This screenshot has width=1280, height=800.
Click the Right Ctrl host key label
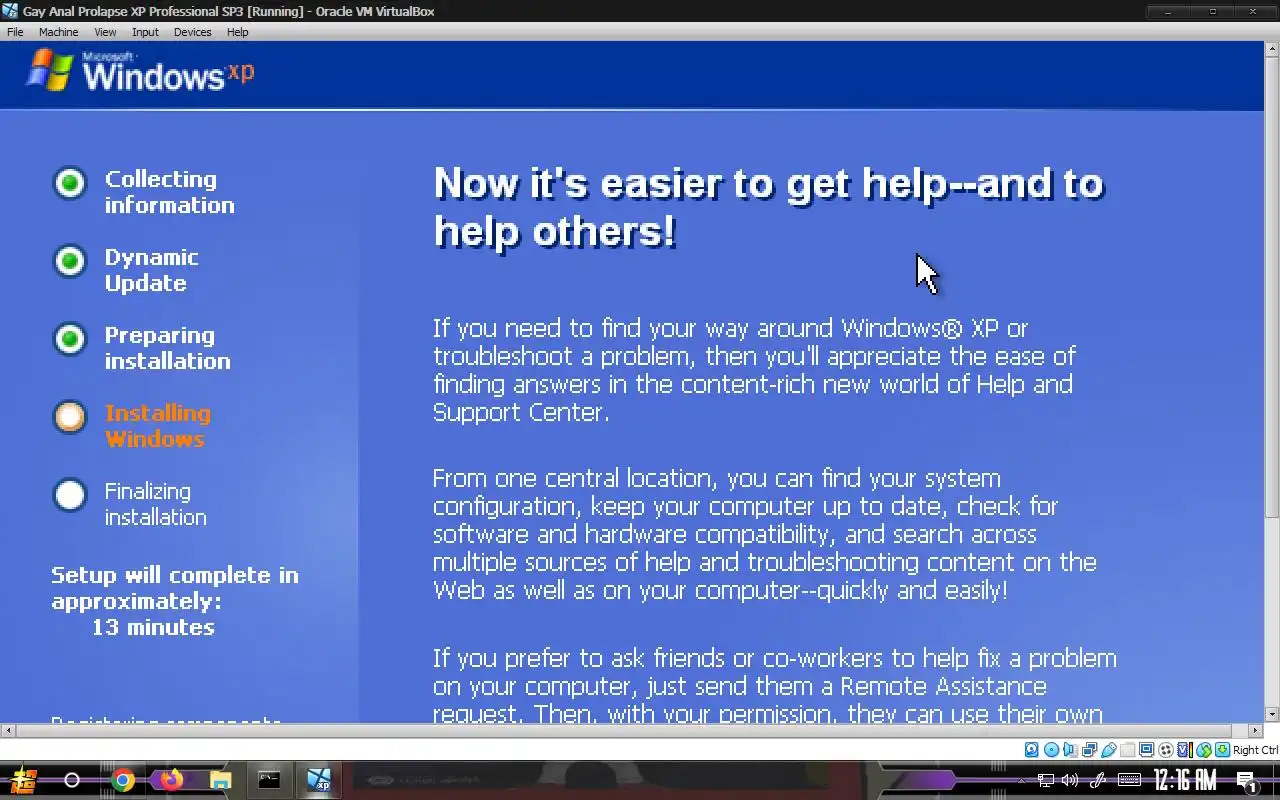tap(1256, 750)
